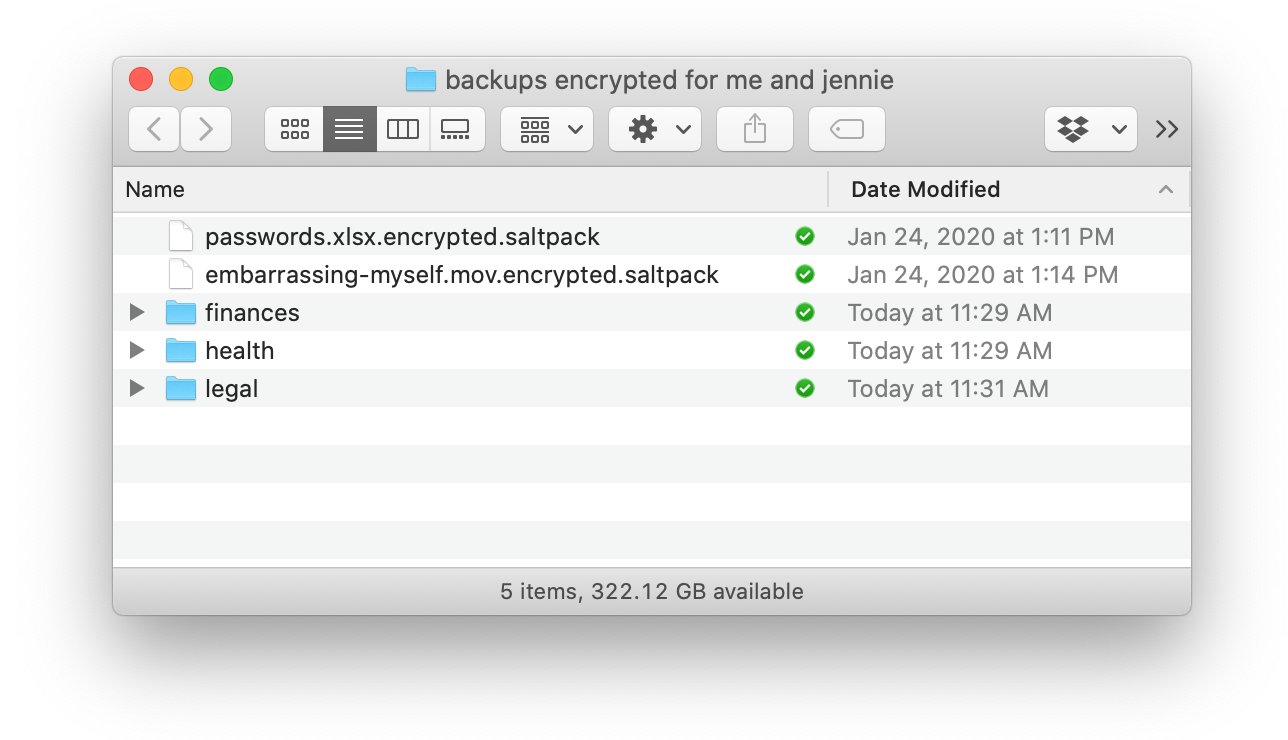Select the health folder name
Viewport: 1288px width, 740px height.
point(239,351)
